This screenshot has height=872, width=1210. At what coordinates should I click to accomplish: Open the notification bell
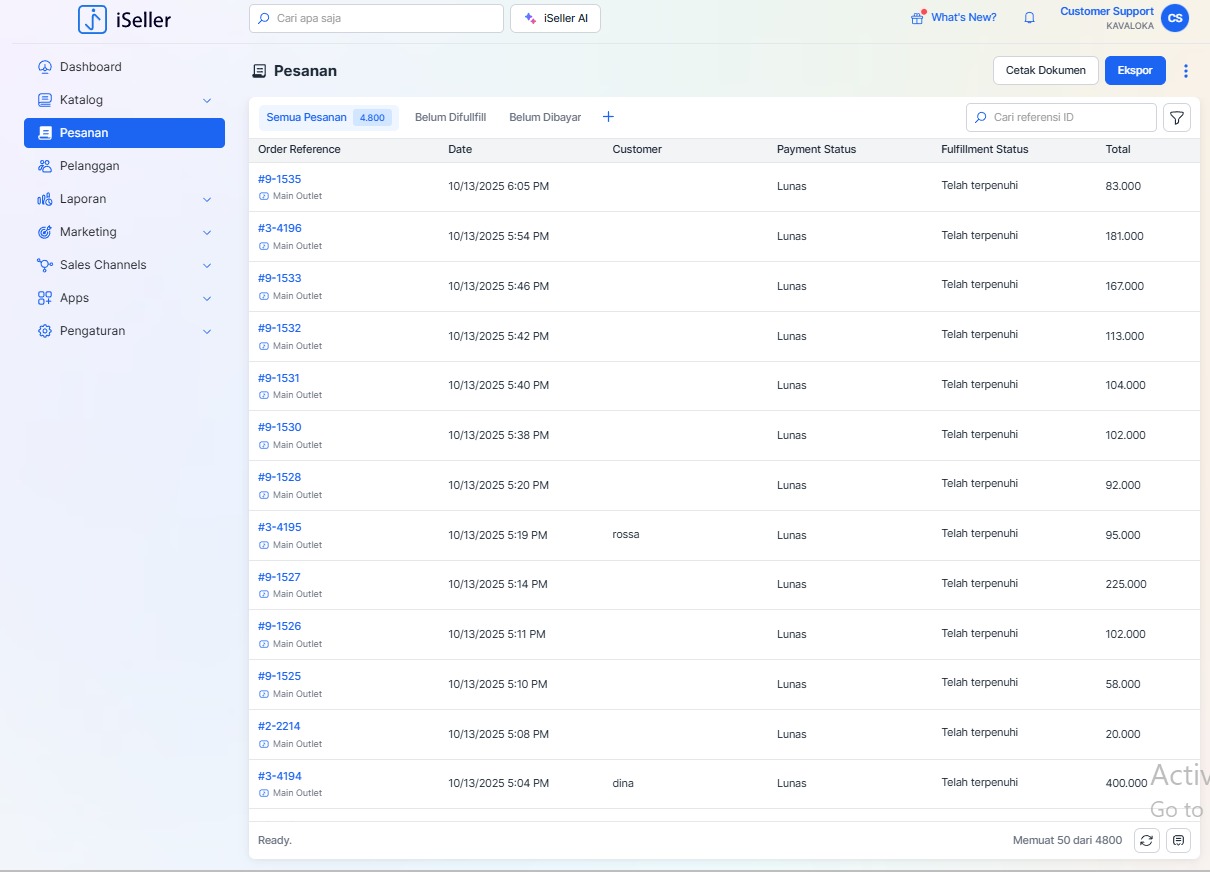pyautogui.click(x=1029, y=18)
